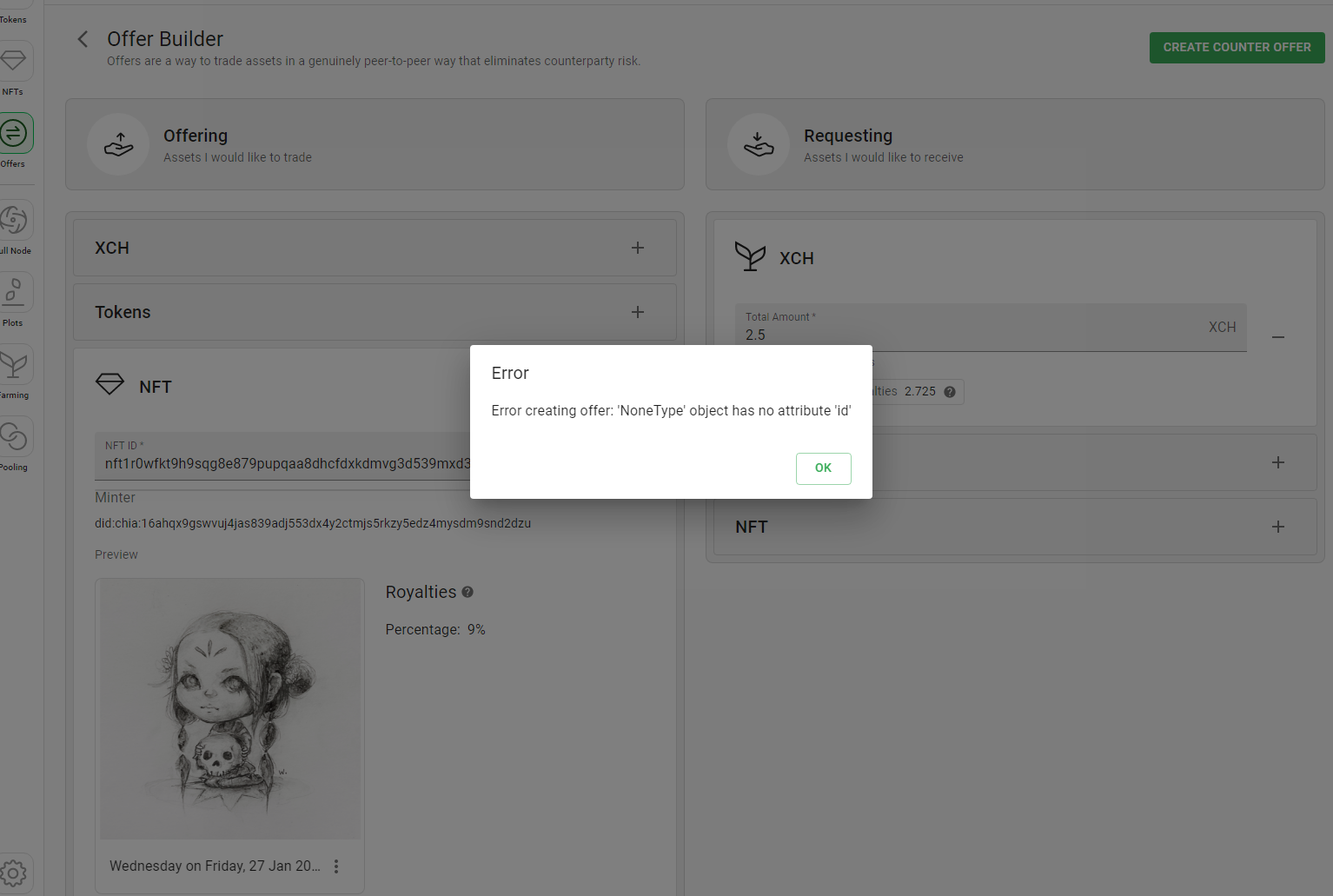This screenshot has width=1333, height=896.
Task: Click the royalties 2.725 info bubble
Action: click(x=950, y=391)
